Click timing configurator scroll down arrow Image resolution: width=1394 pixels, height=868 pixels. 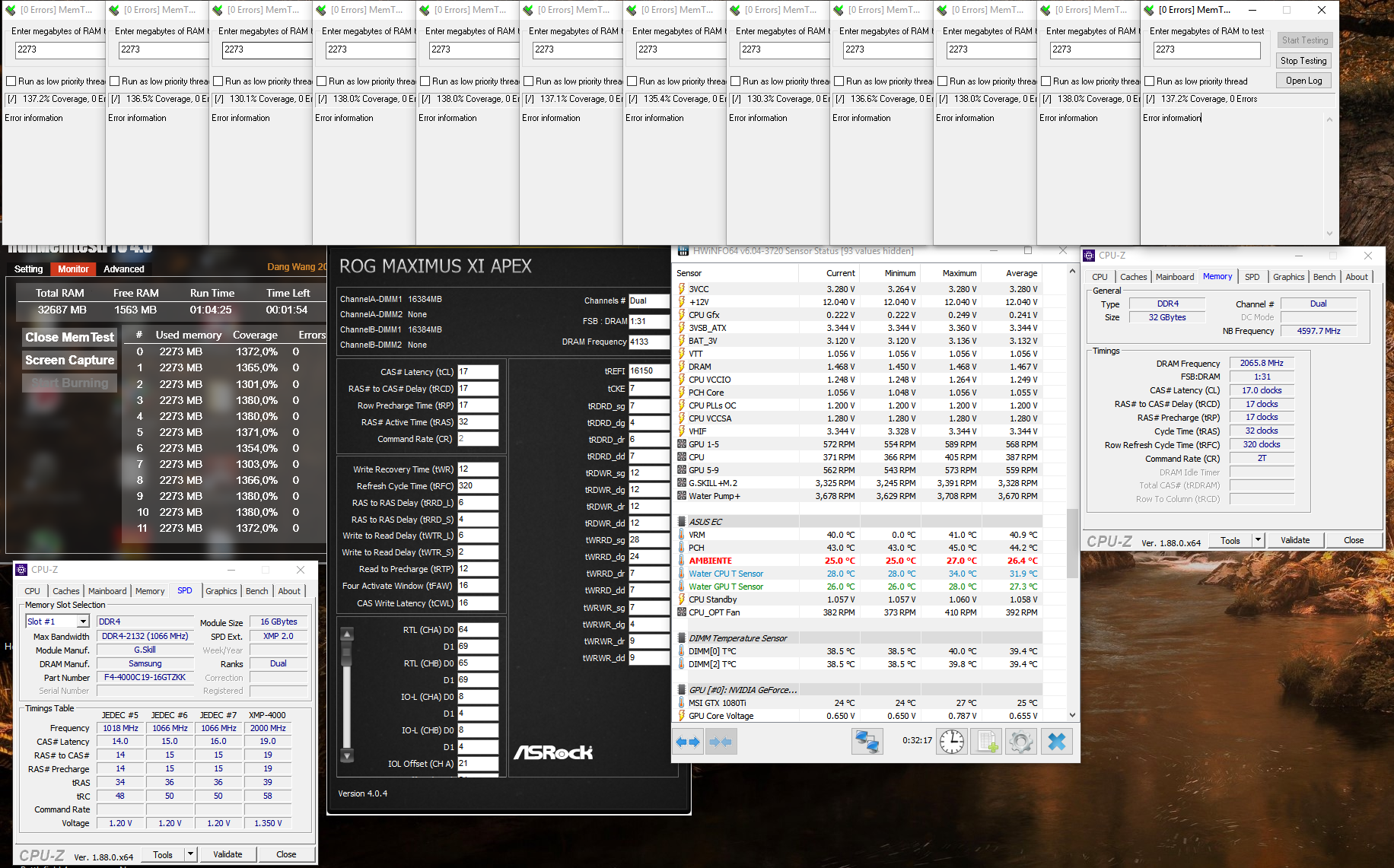tap(347, 756)
